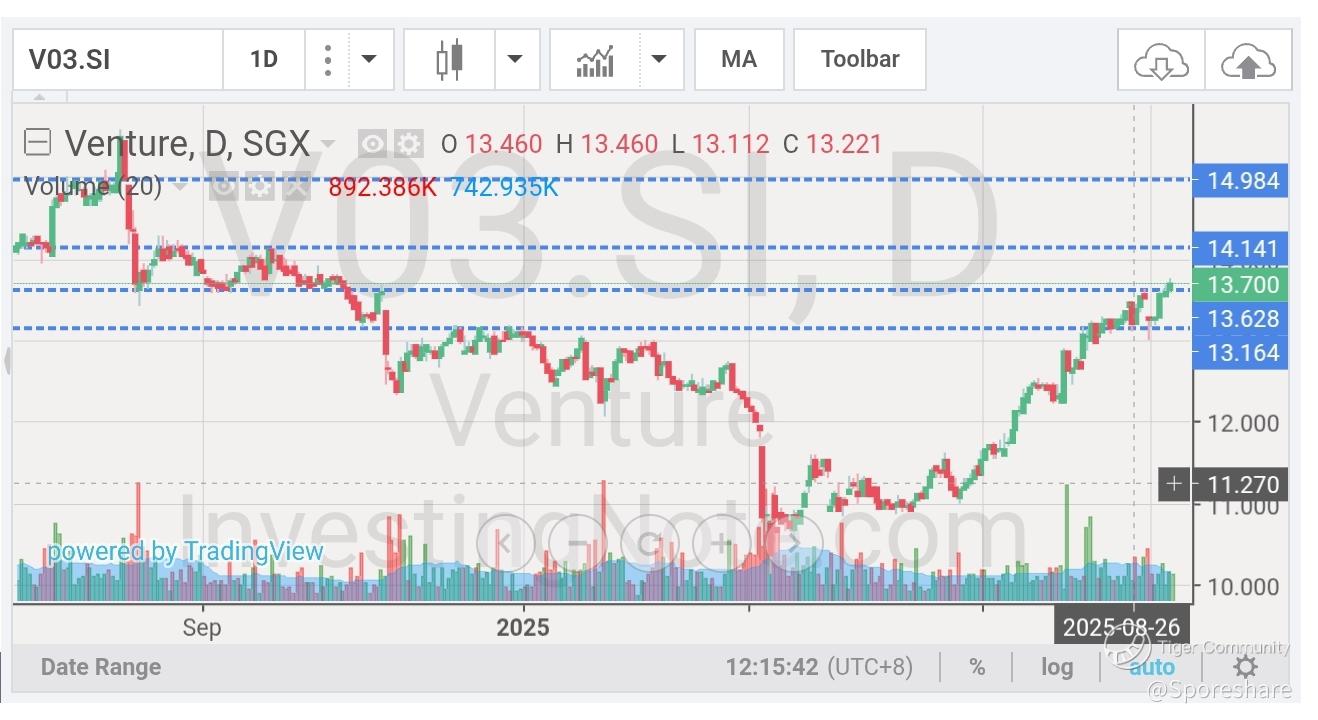The height and width of the screenshot is (720, 1318).
Task: Open the indicators chart icon
Action: click(x=595, y=60)
